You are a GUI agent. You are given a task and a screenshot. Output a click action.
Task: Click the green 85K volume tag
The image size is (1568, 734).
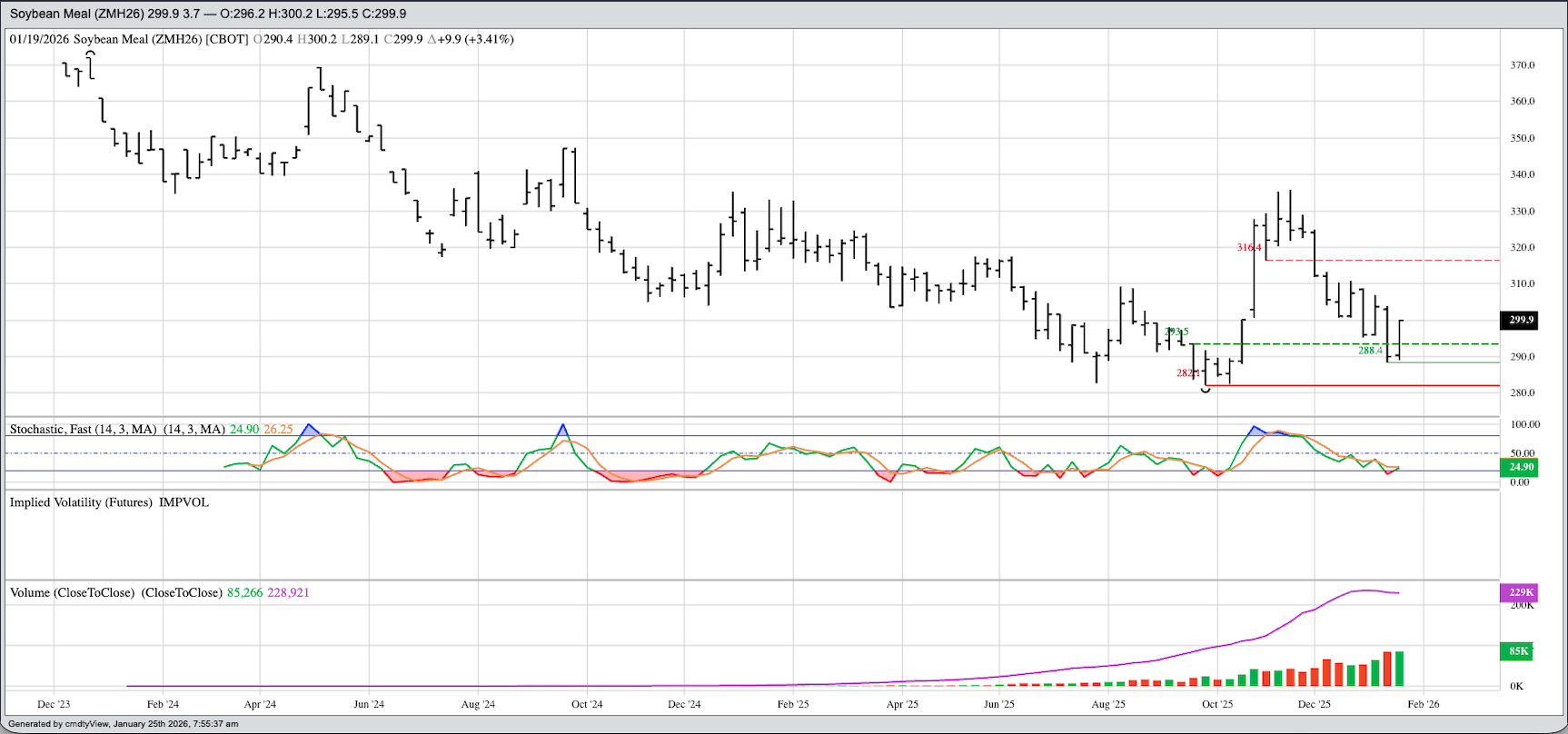point(1518,651)
